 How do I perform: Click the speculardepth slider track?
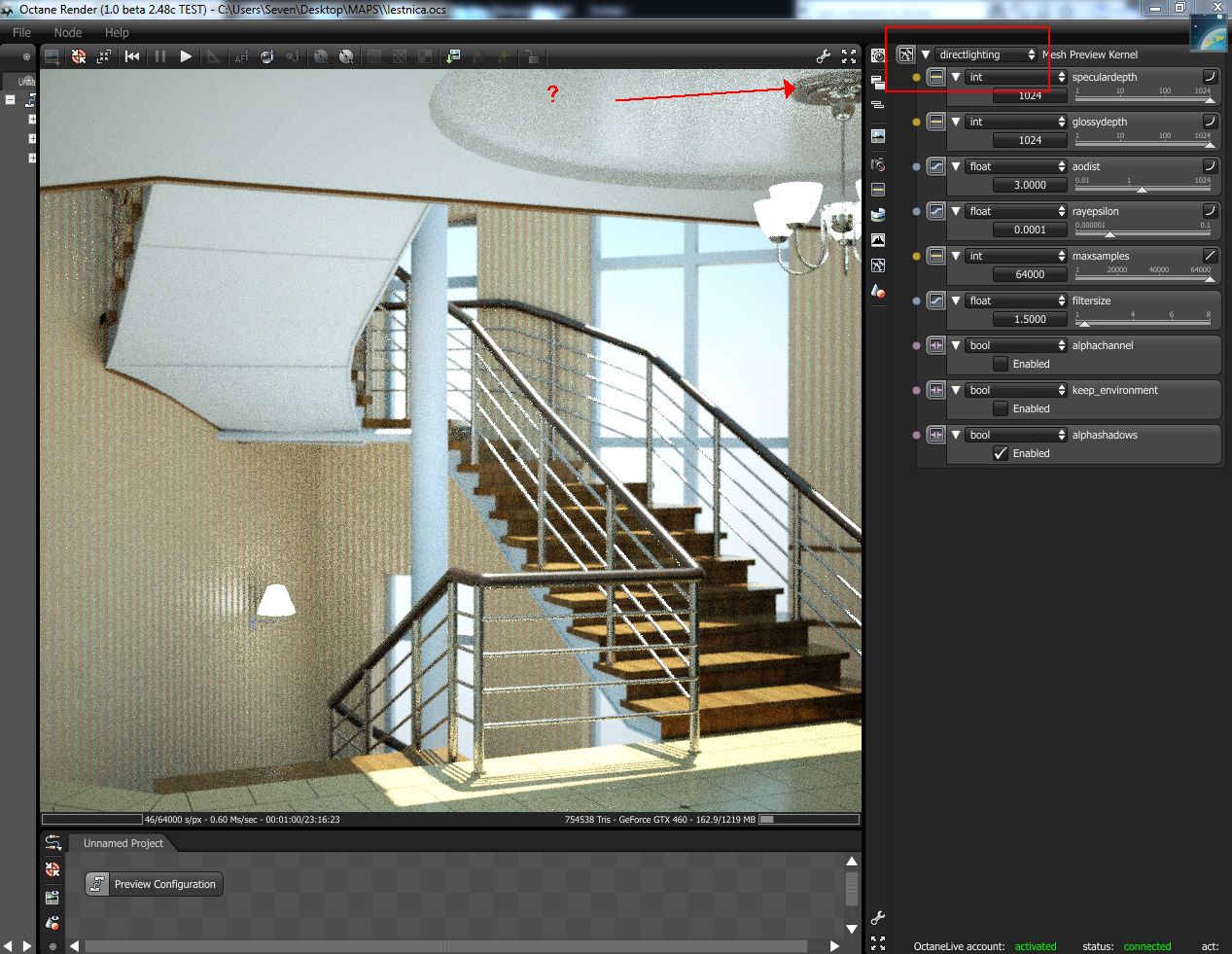click(x=1144, y=98)
